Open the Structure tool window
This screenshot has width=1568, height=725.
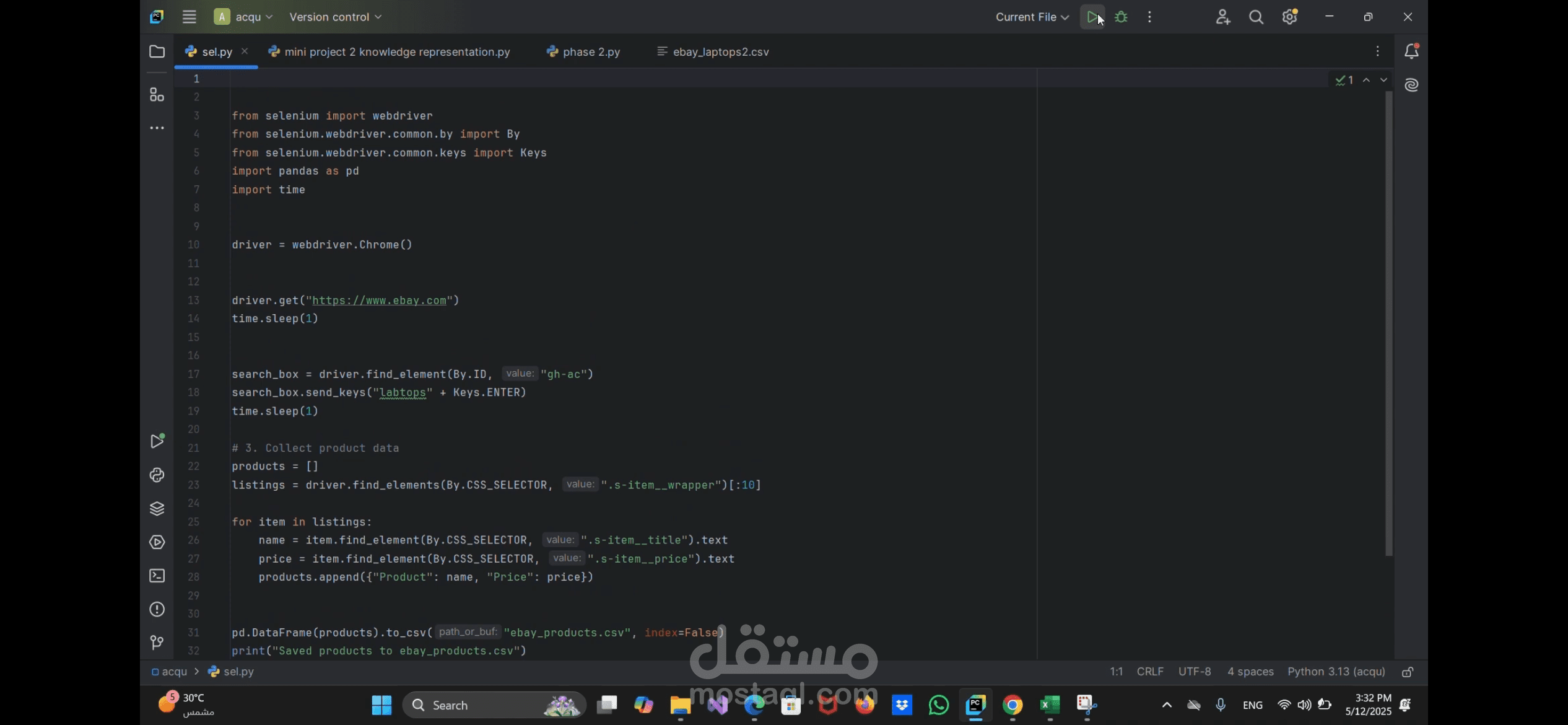point(157,95)
